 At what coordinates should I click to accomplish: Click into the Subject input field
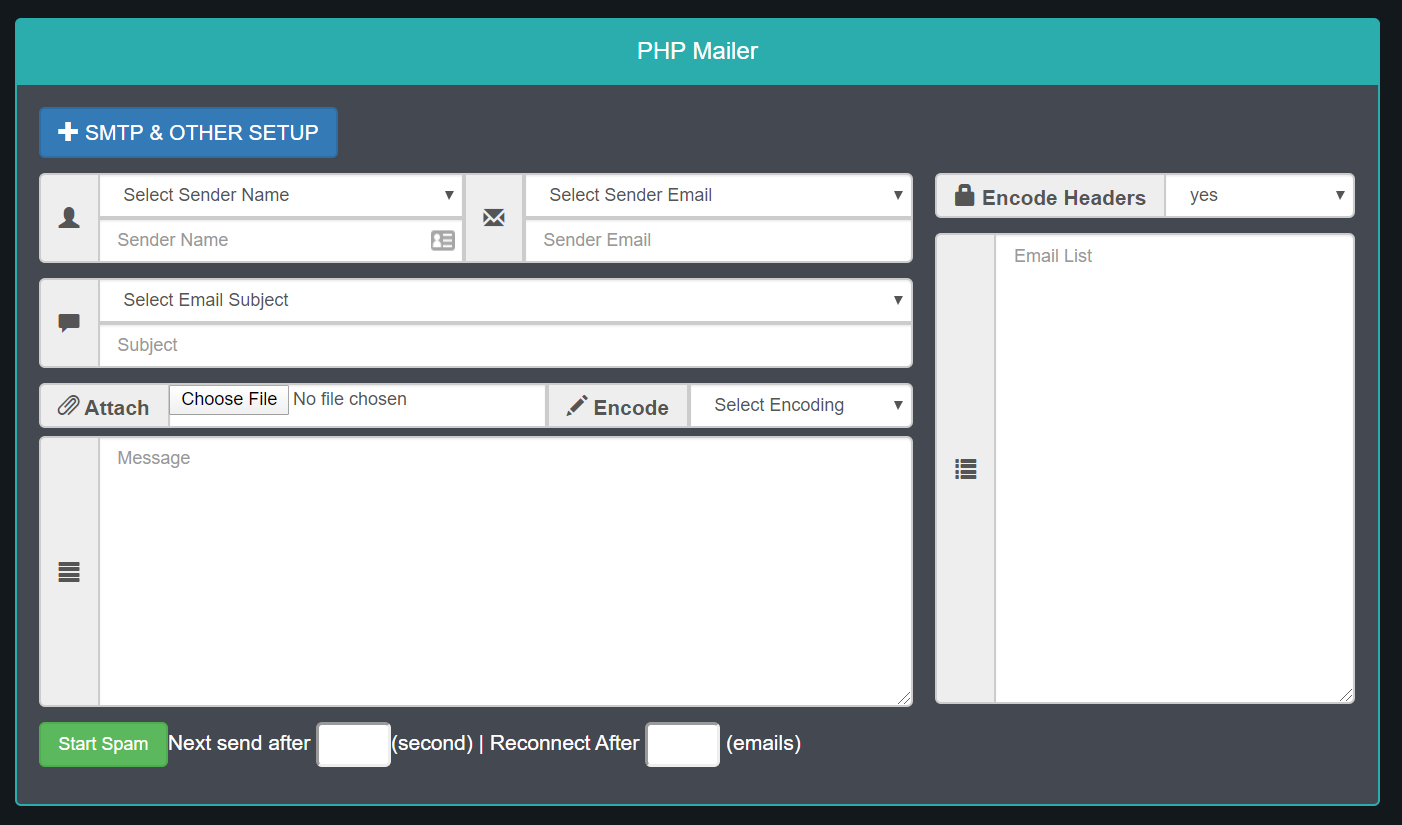click(506, 345)
